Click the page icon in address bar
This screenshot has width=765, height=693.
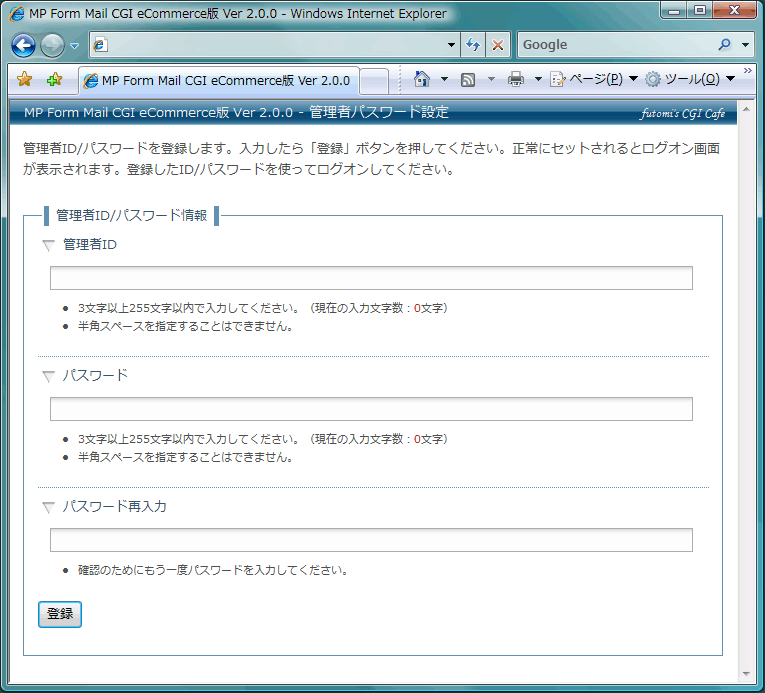(x=100, y=45)
